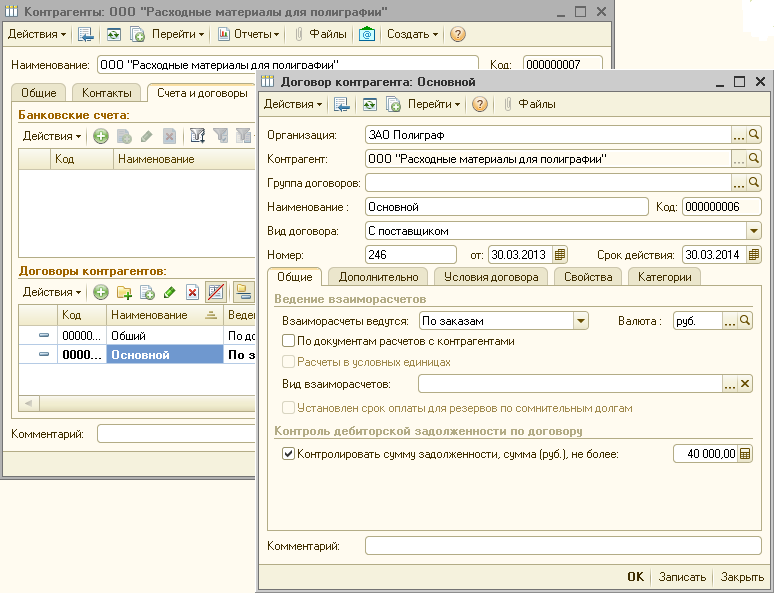Click the magnifier icon next to Организация field
This screenshot has width=774, height=593.
[x=754, y=135]
